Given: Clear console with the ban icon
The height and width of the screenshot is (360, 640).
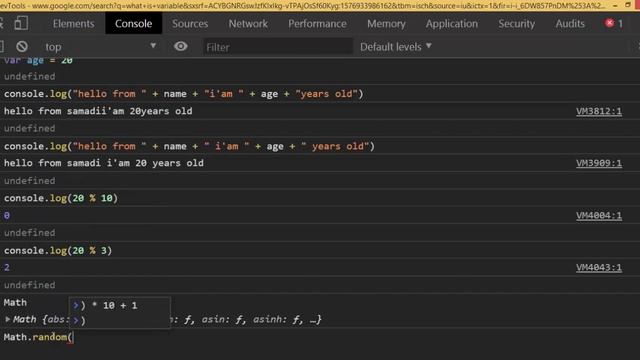Looking at the screenshot, I should point(22,47).
